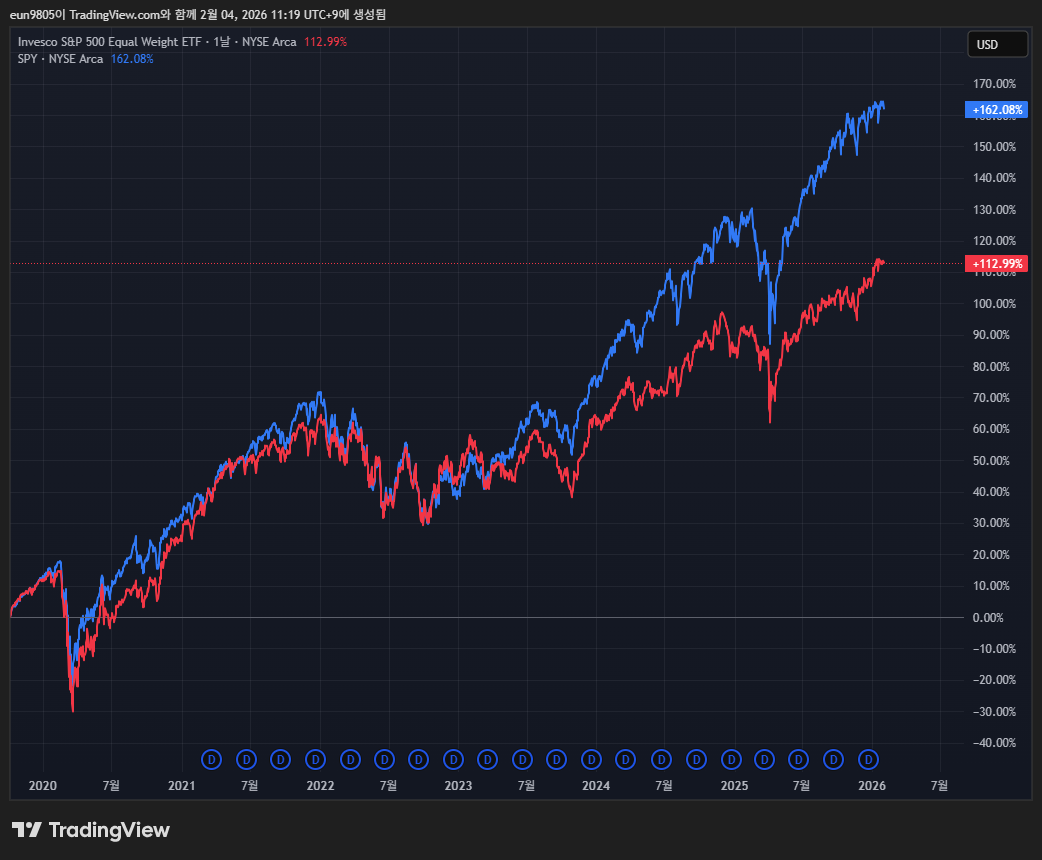
Task: Open the dividend marker above the 2022 label
Action: 315,759
